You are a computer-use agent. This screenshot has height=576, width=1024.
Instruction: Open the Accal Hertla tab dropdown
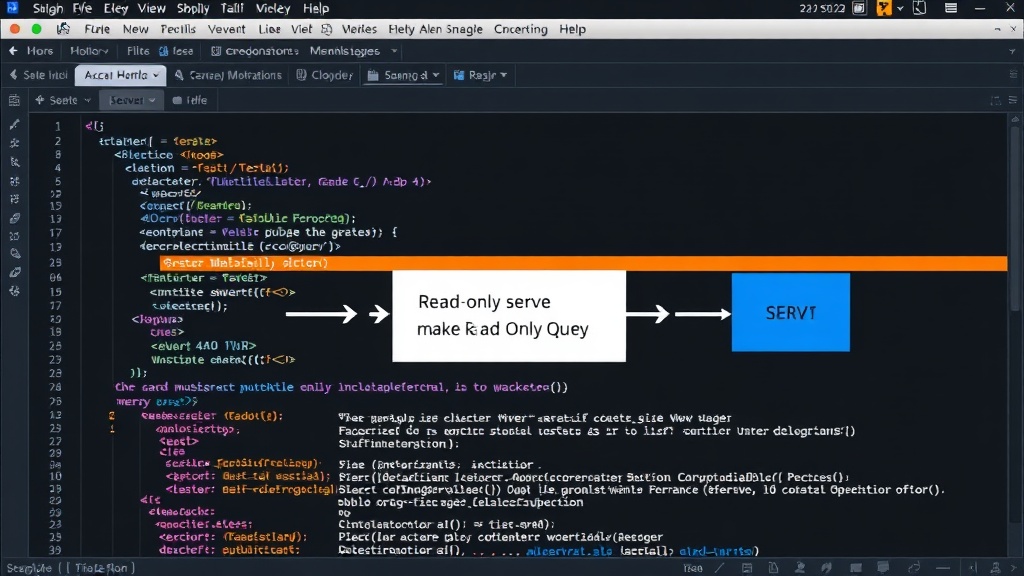[155, 76]
